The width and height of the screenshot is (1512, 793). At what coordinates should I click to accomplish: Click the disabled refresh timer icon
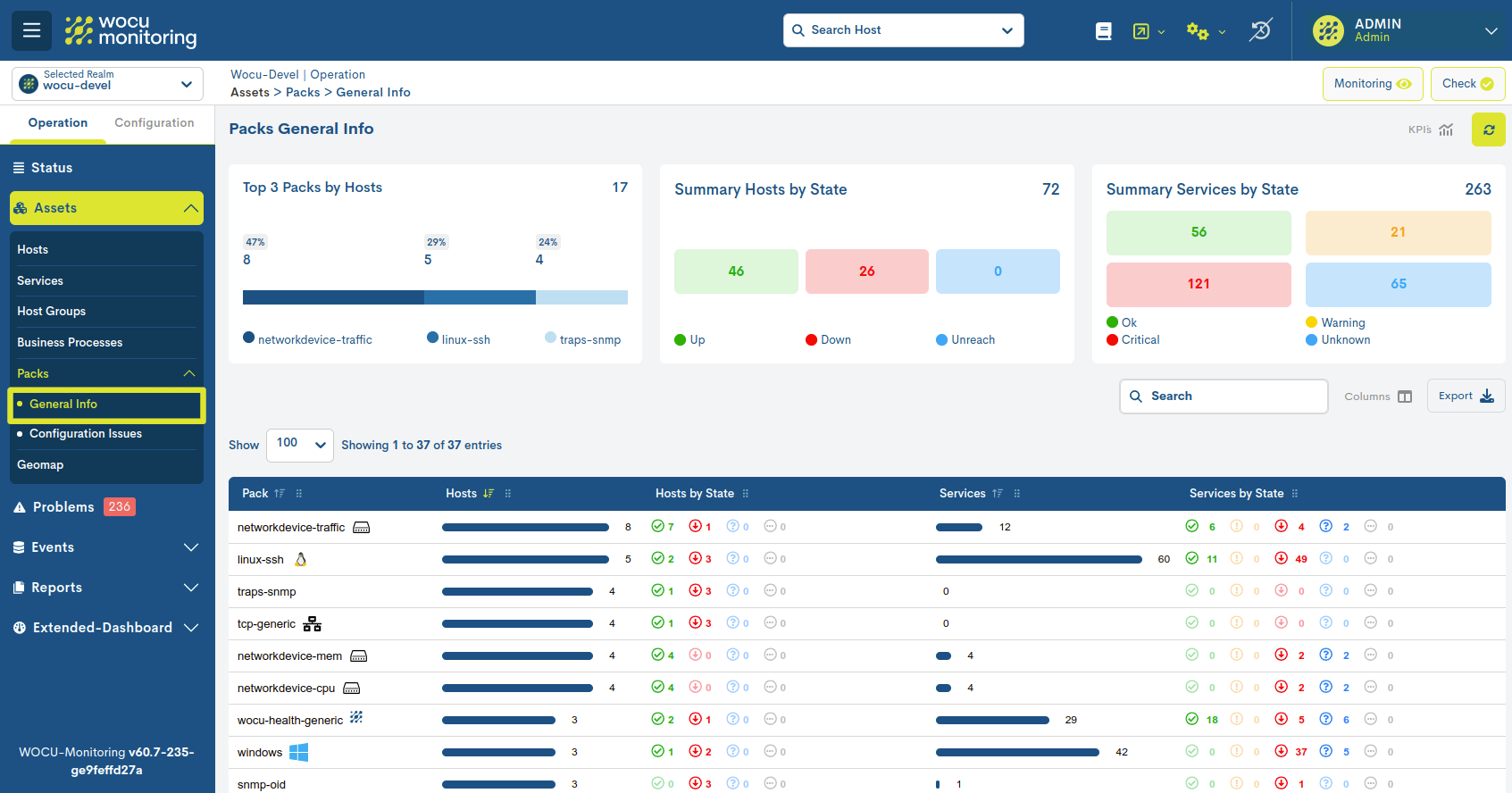pos(1260,30)
